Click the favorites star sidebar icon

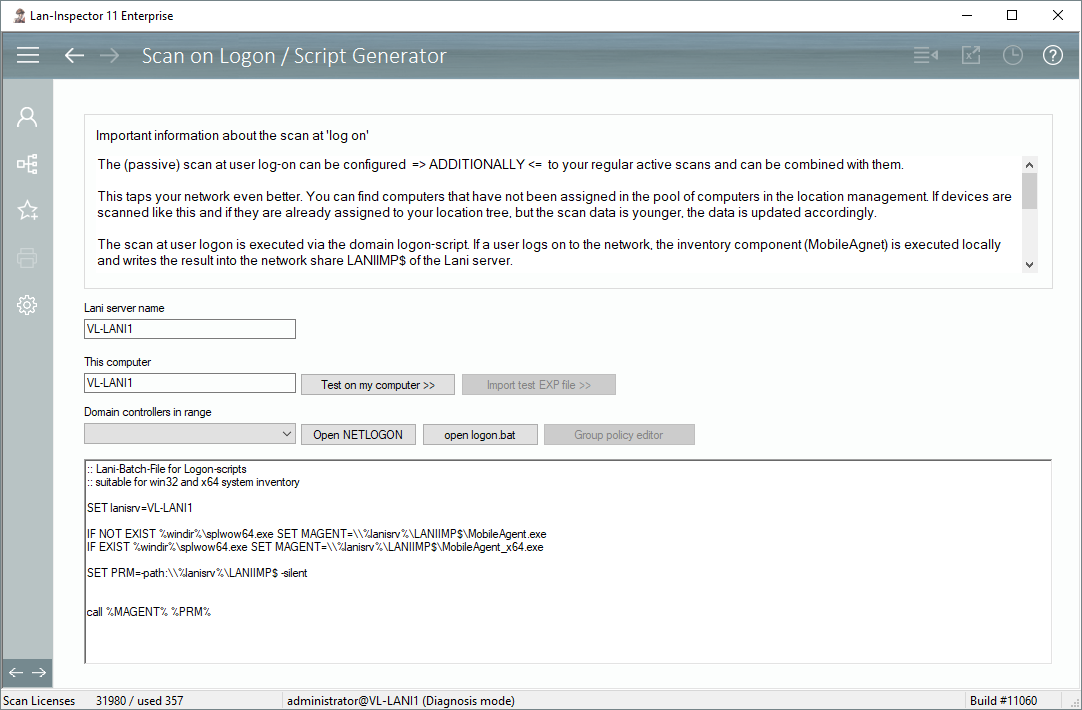pos(27,210)
